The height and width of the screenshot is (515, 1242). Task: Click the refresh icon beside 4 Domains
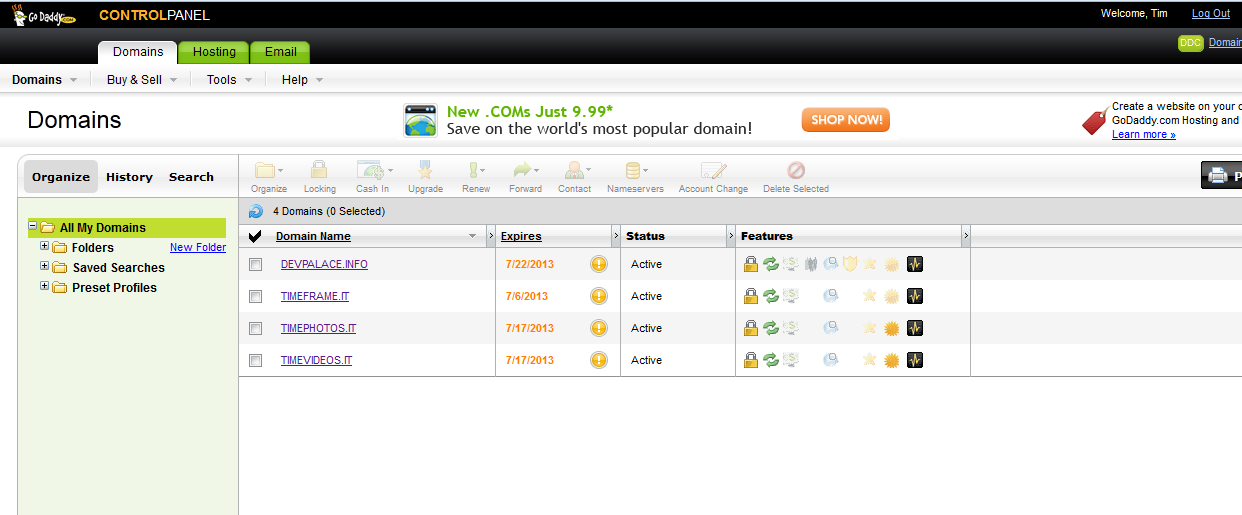[x=256, y=211]
